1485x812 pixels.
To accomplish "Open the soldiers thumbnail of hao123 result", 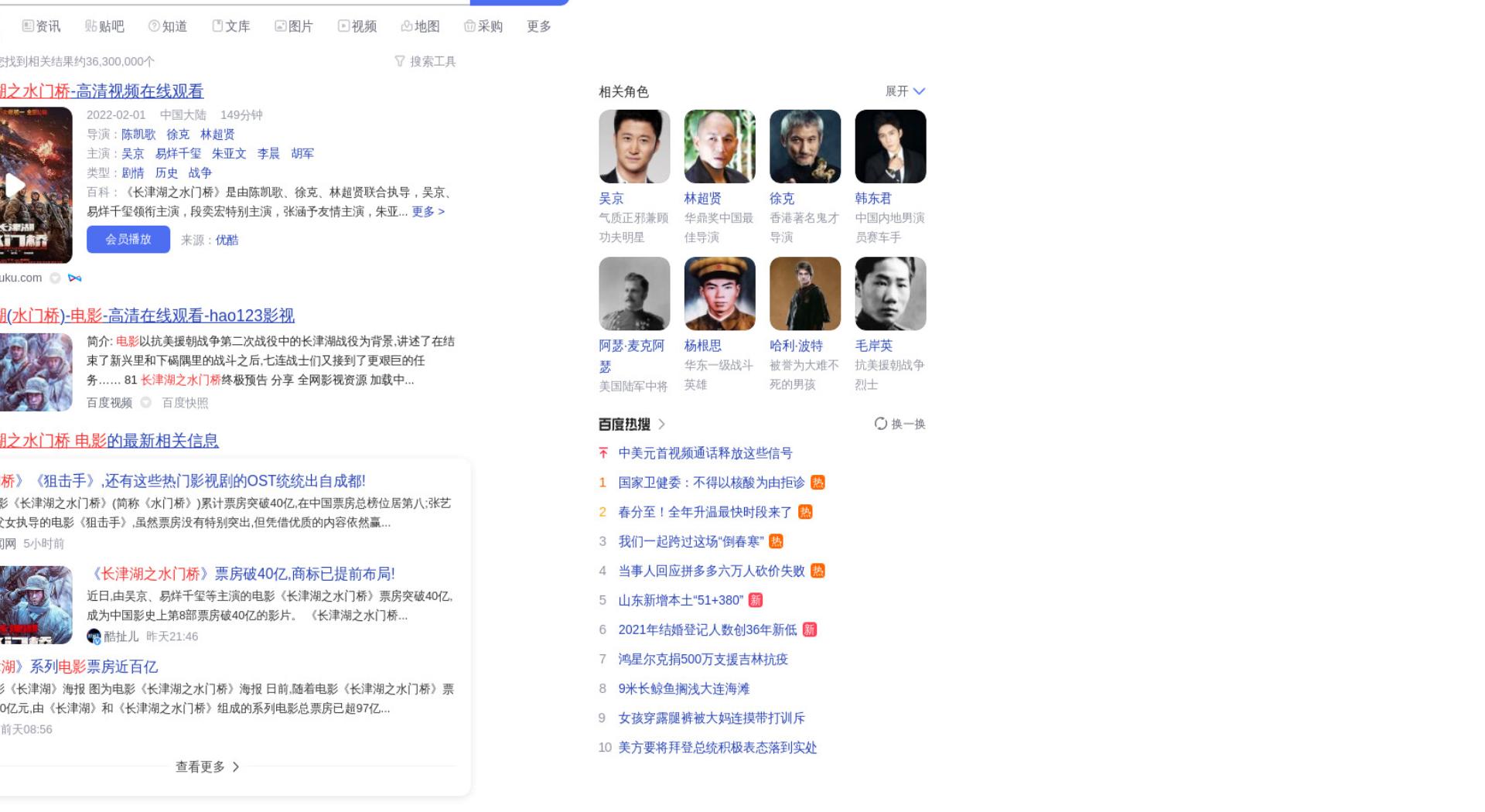I will tap(36, 372).
